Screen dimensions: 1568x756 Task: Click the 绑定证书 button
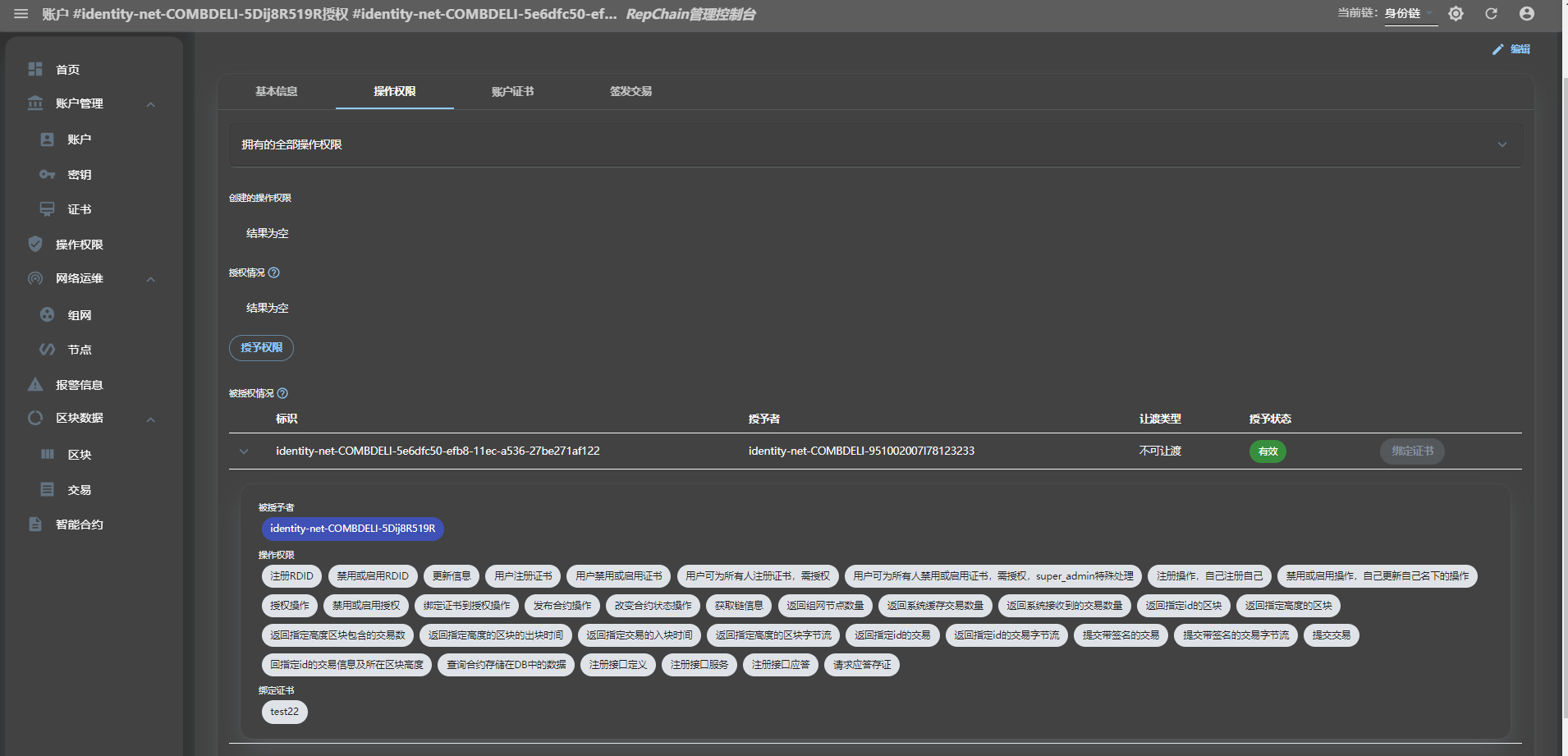pos(1412,451)
